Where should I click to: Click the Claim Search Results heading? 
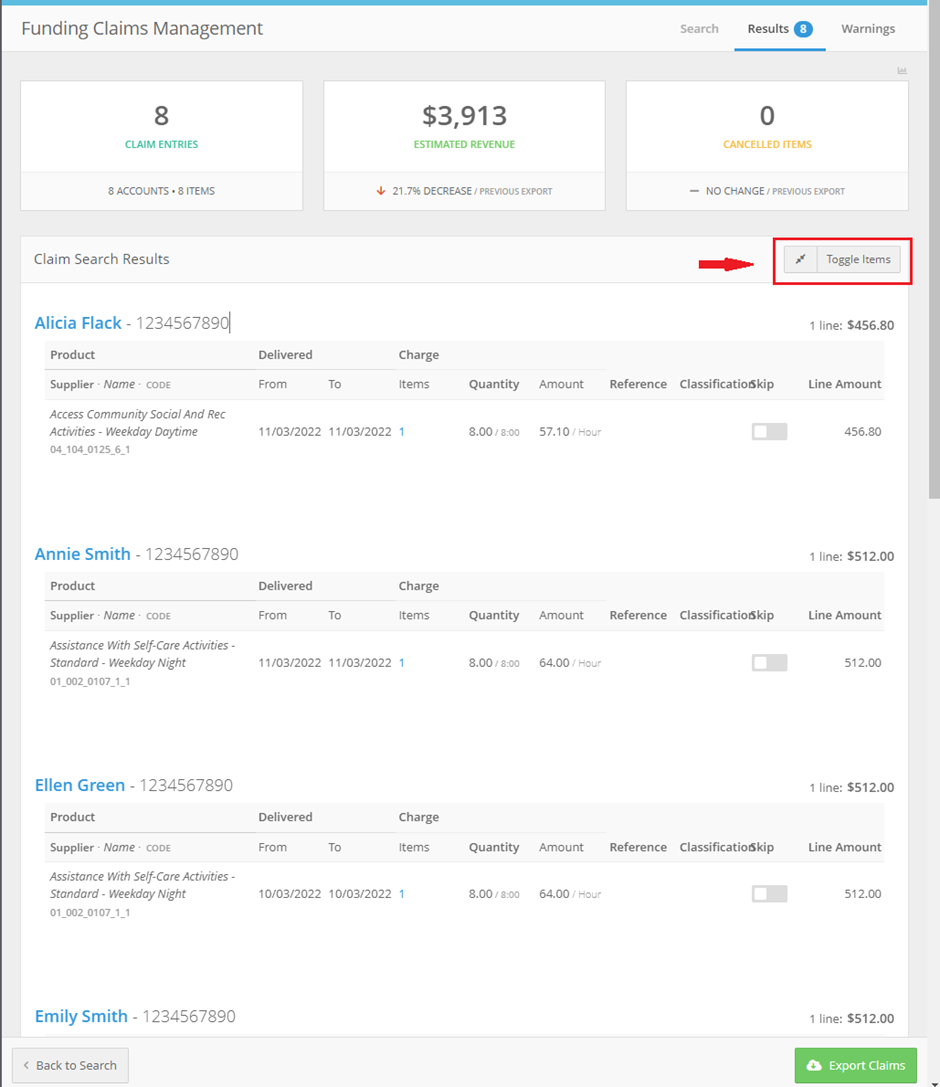pyautogui.click(x=102, y=259)
